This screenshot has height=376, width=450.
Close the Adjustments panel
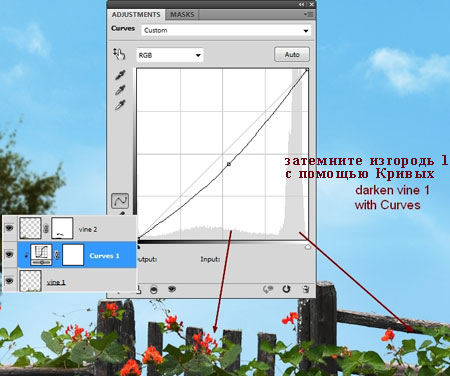pos(311,4)
